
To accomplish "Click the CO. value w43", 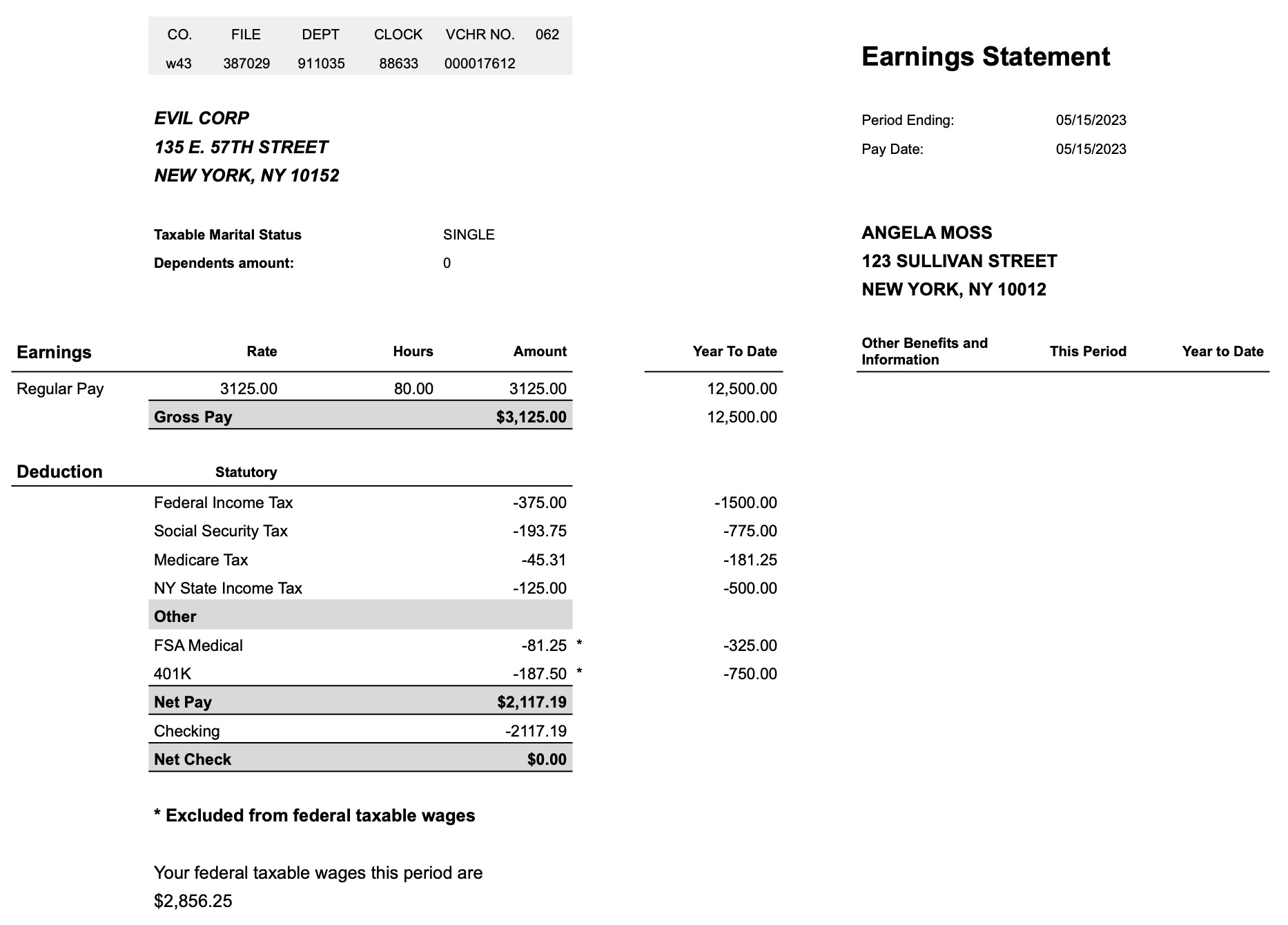I will (179, 64).
